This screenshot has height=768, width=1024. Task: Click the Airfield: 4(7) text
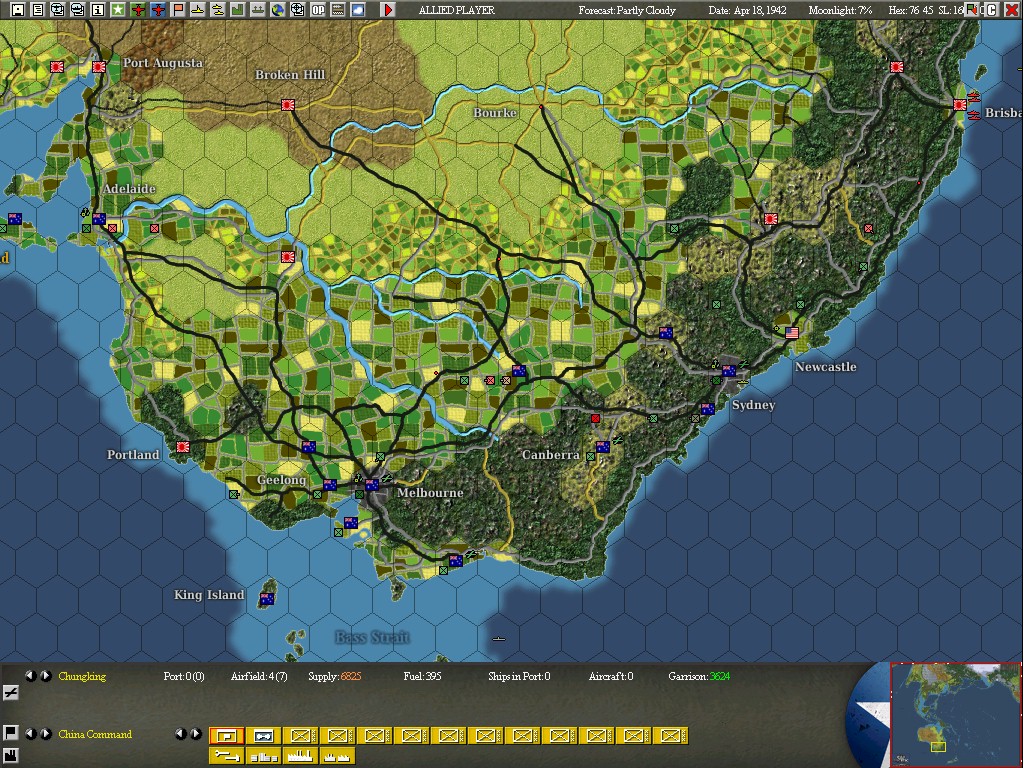coord(259,676)
